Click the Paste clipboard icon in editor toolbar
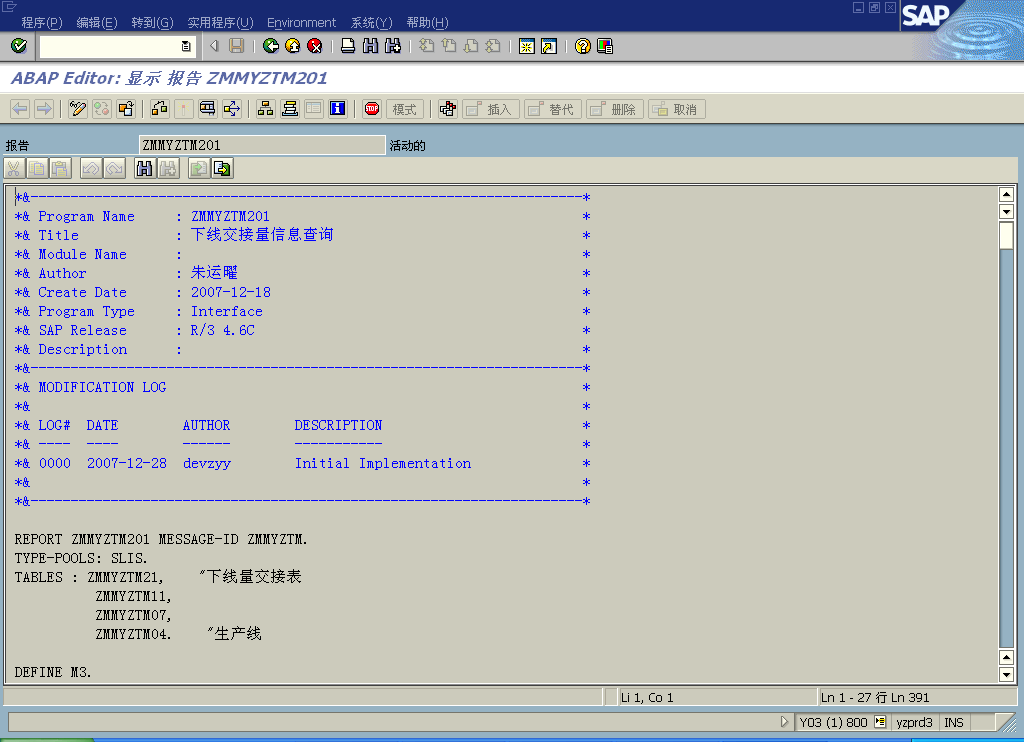Image resolution: width=1024 pixels, height=742 pixels. pyautogui.click(x=60, y=169)
